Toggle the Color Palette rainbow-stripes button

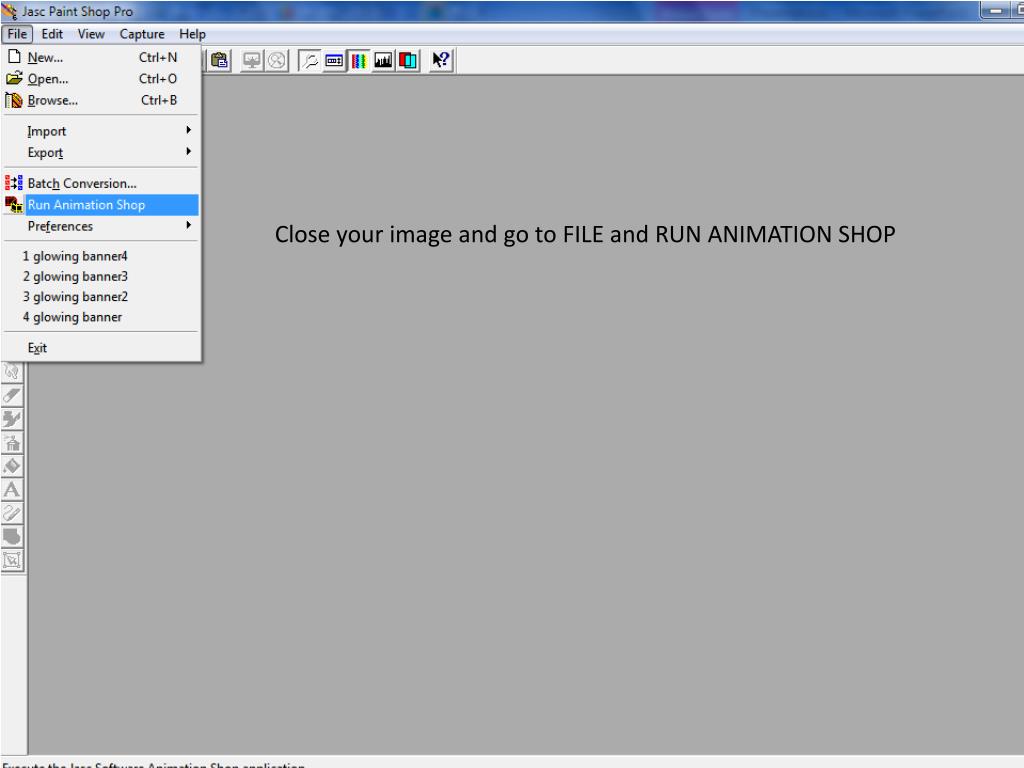click(359, 61)
